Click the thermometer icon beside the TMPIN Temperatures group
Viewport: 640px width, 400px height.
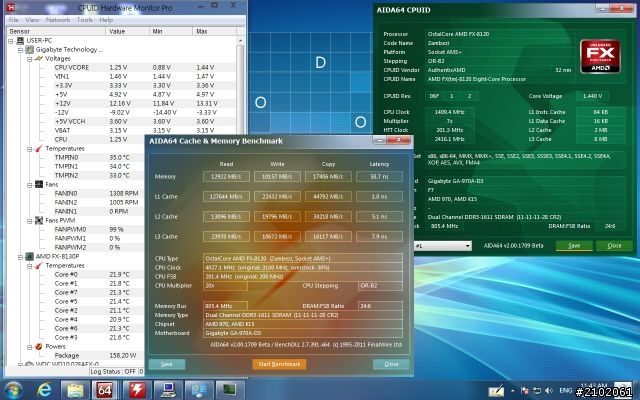pos(39,149)
